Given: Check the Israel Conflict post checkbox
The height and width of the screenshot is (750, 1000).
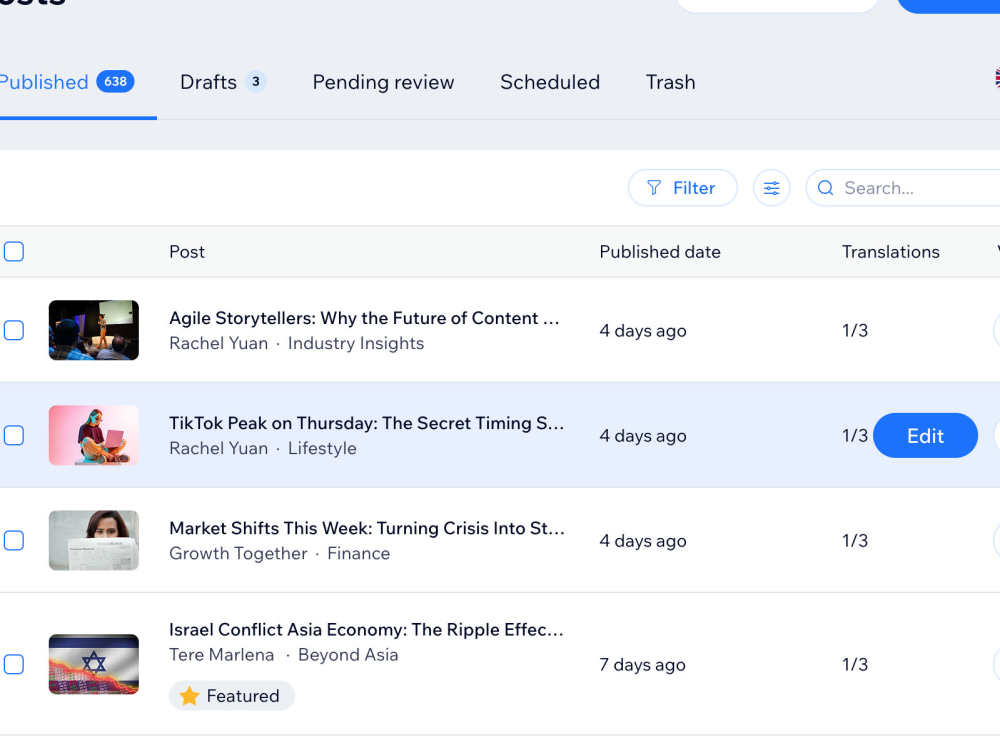Looking at the screenshot, I should [x=14, y=664].
